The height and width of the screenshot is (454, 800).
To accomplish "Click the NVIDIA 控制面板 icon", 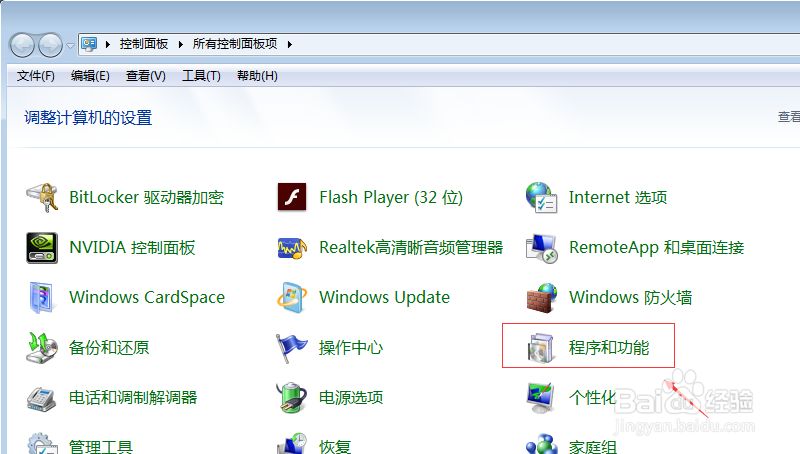I will 42,247.
